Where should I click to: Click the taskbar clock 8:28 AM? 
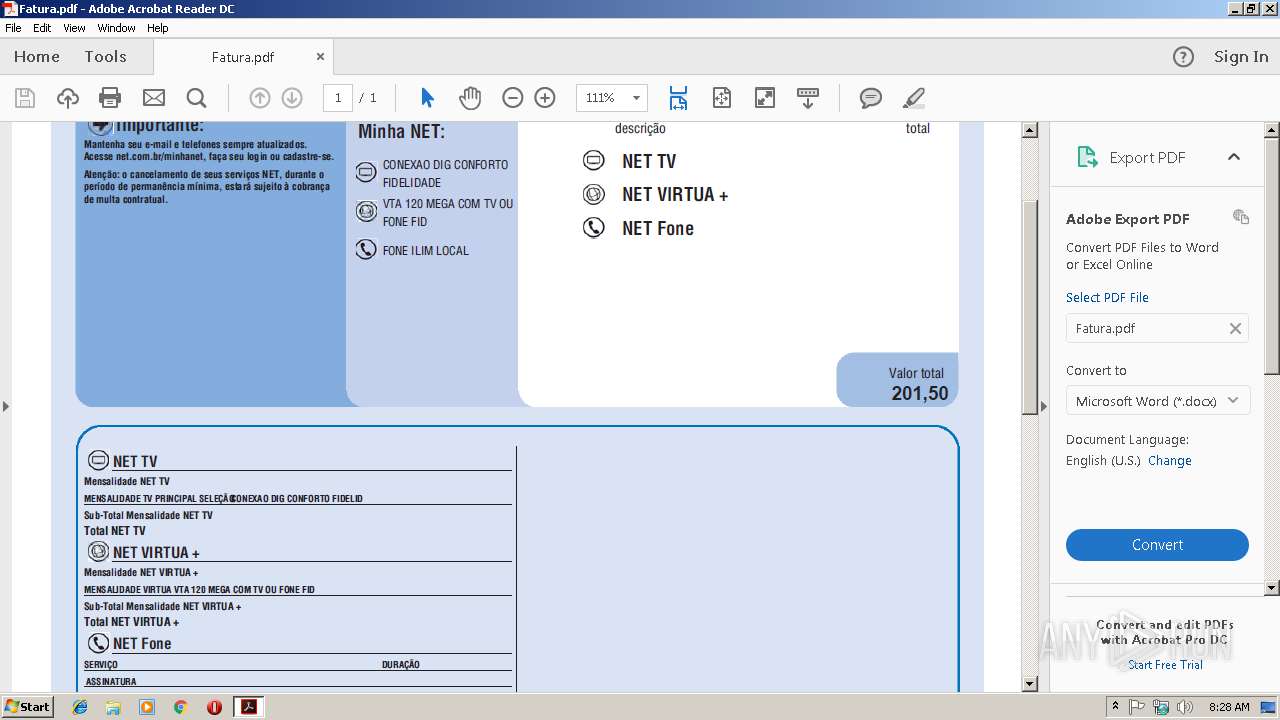click(1229, 707)
